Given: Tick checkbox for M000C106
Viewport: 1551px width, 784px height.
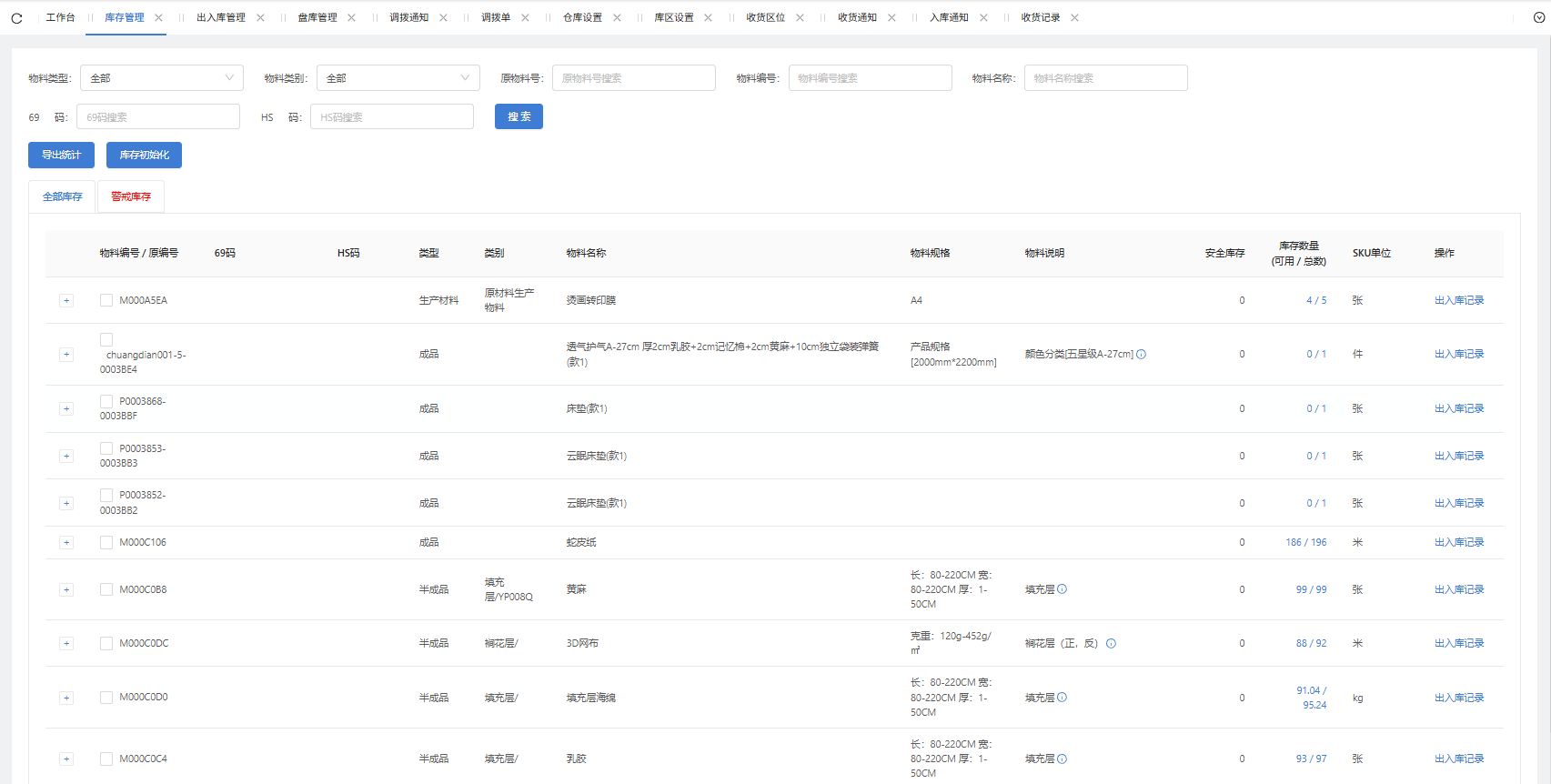Looking at the screenshot, I should [106, 542].
